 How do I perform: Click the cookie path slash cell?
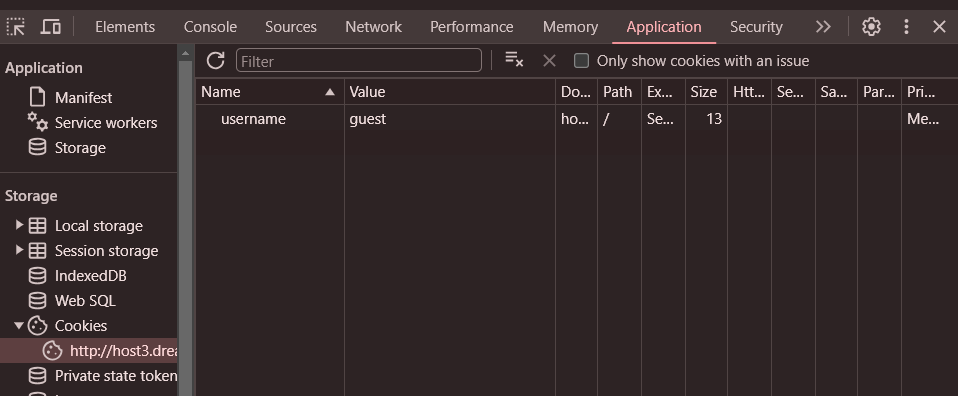point(620,119)
